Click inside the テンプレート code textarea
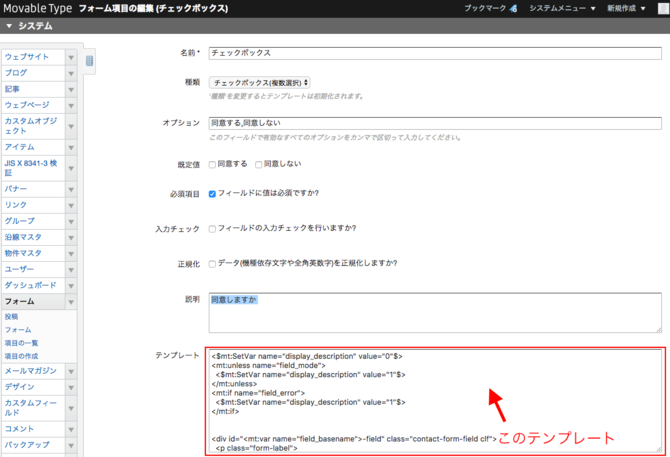 coord(435,401)
